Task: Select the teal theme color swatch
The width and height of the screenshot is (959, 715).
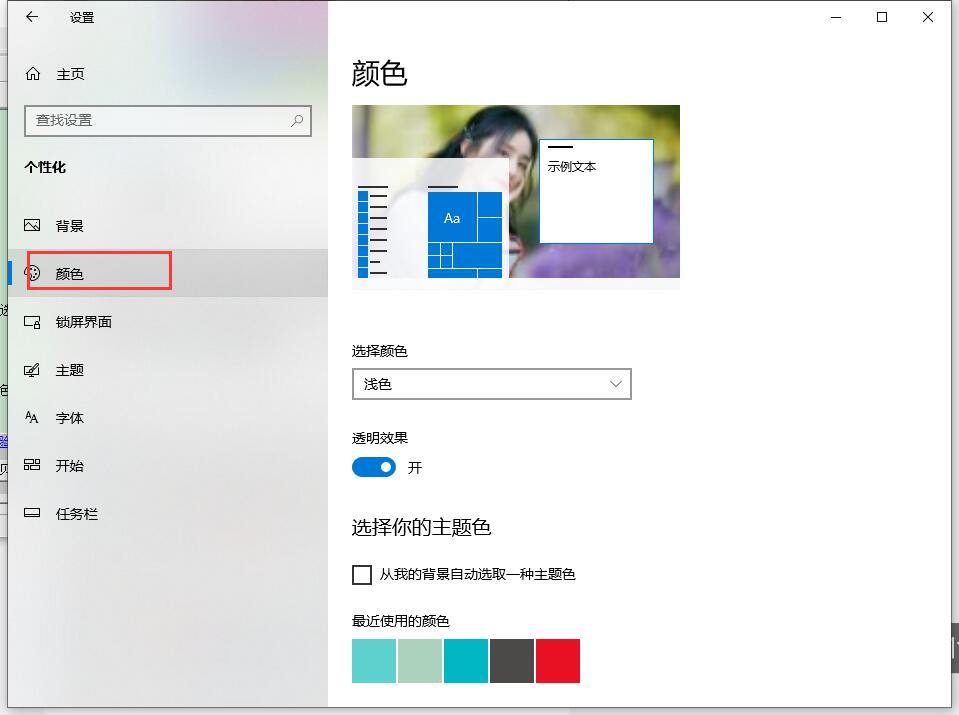Action: [x=465, y=661]
